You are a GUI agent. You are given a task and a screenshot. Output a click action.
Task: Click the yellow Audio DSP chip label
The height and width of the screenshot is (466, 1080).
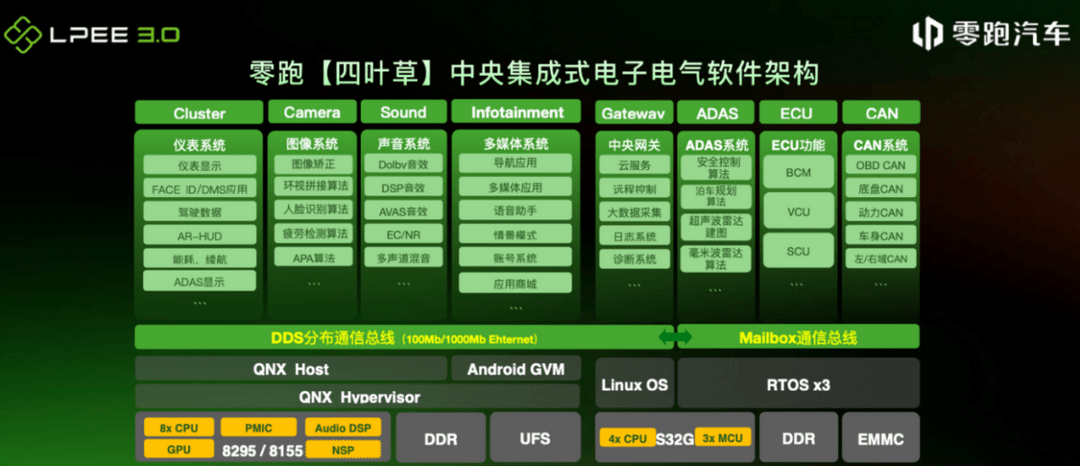(x=342, y=427)
